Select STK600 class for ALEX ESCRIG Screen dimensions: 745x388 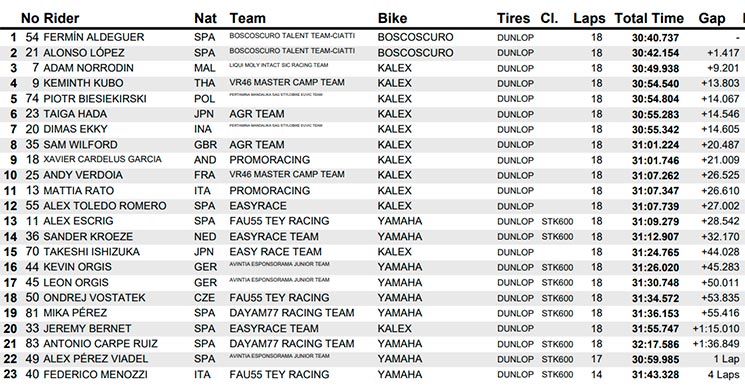(557, 222)
